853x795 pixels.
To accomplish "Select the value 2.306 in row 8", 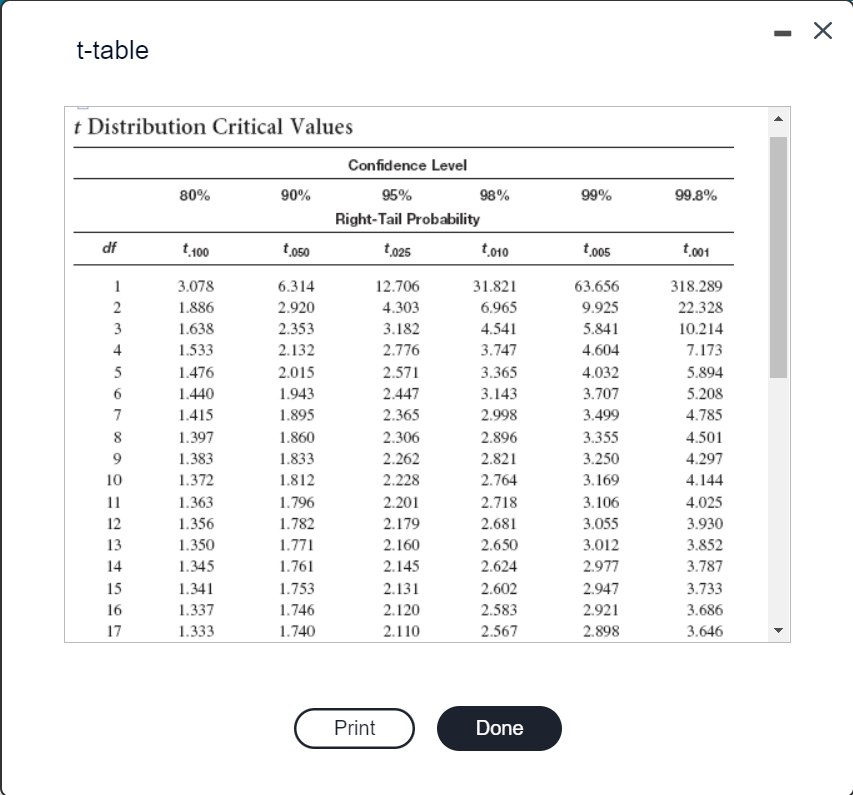I will 401,437.
